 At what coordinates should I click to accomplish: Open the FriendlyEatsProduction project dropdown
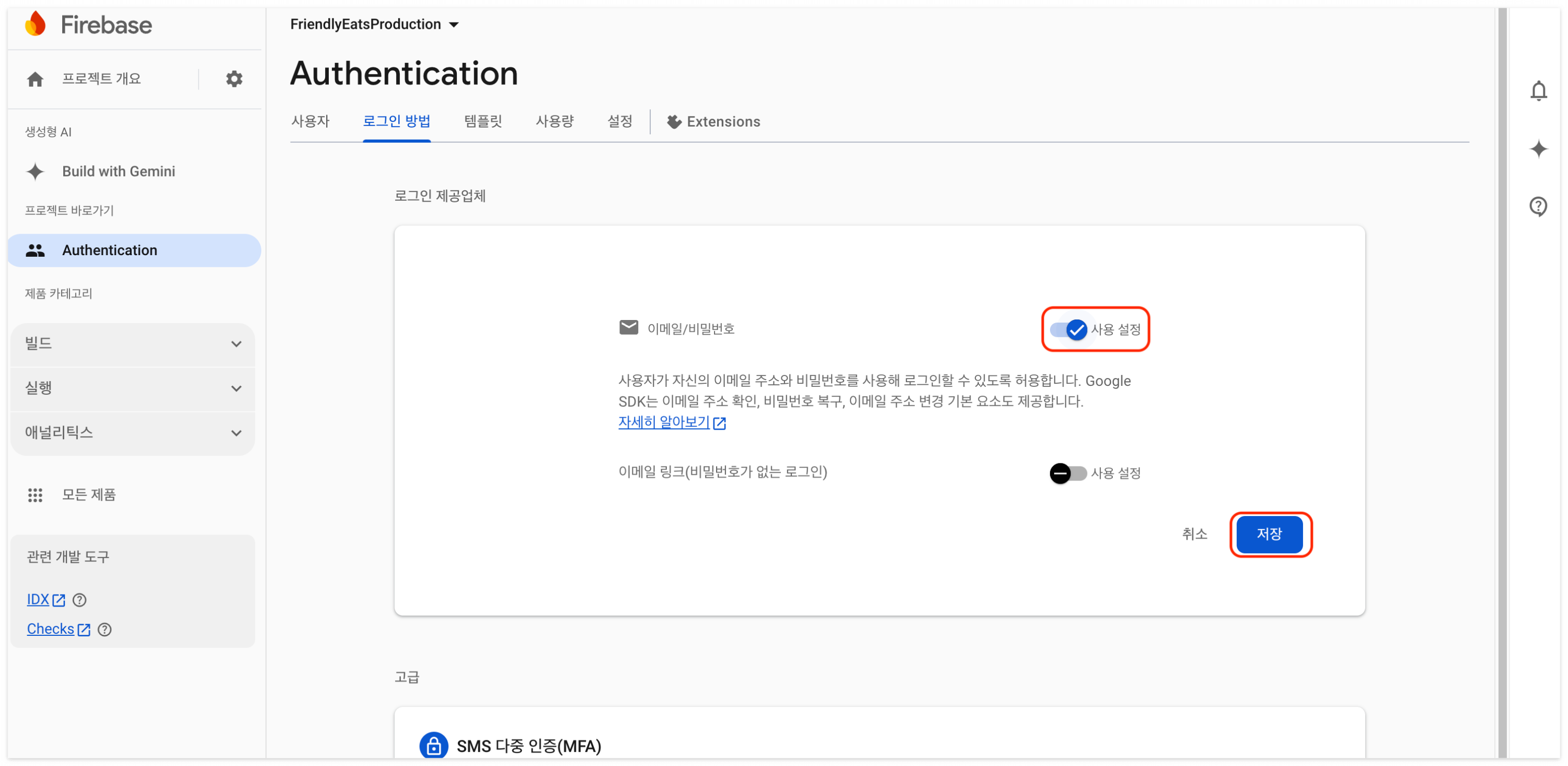374,25
